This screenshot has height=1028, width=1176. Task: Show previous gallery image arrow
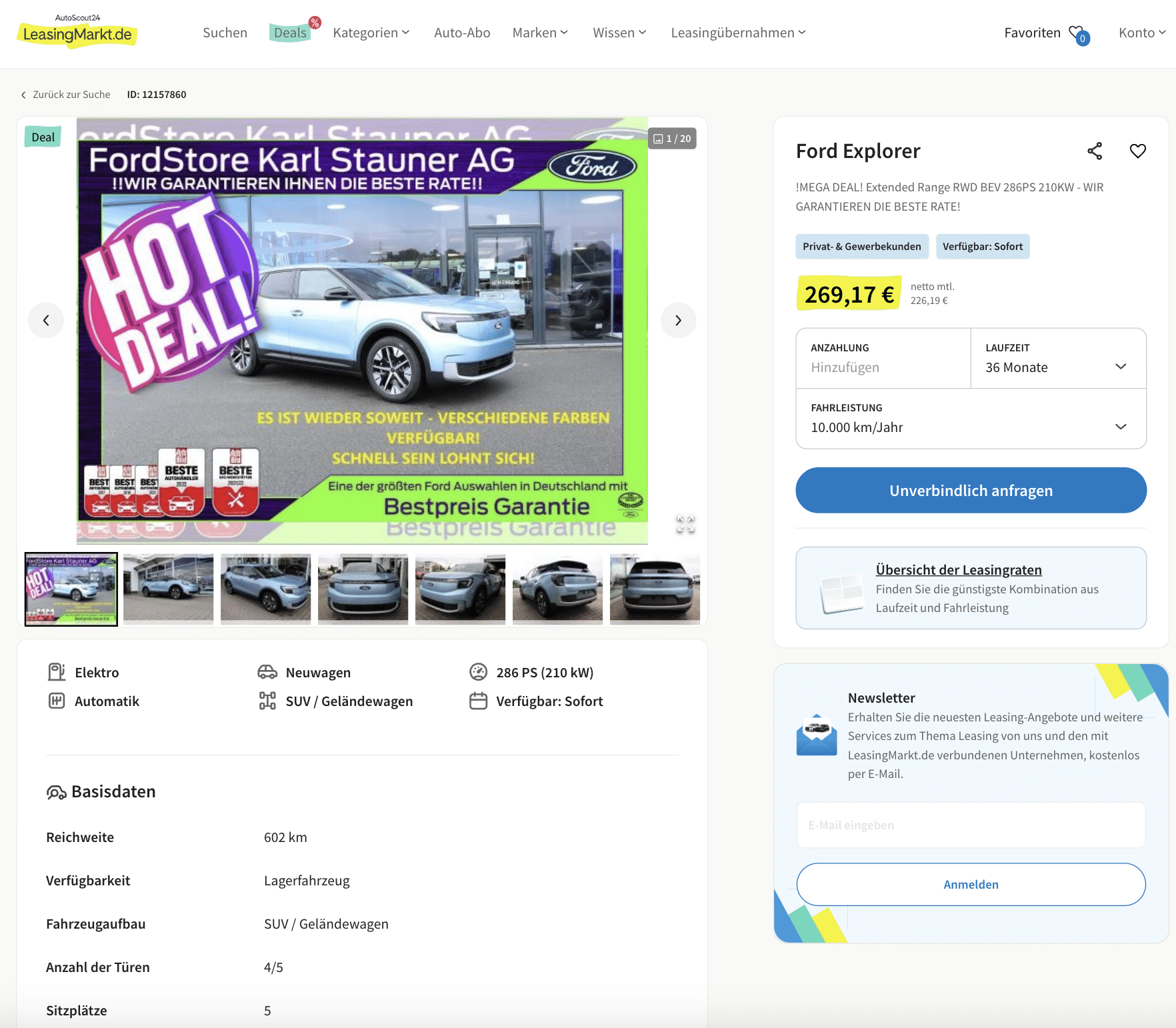(46, 321)
